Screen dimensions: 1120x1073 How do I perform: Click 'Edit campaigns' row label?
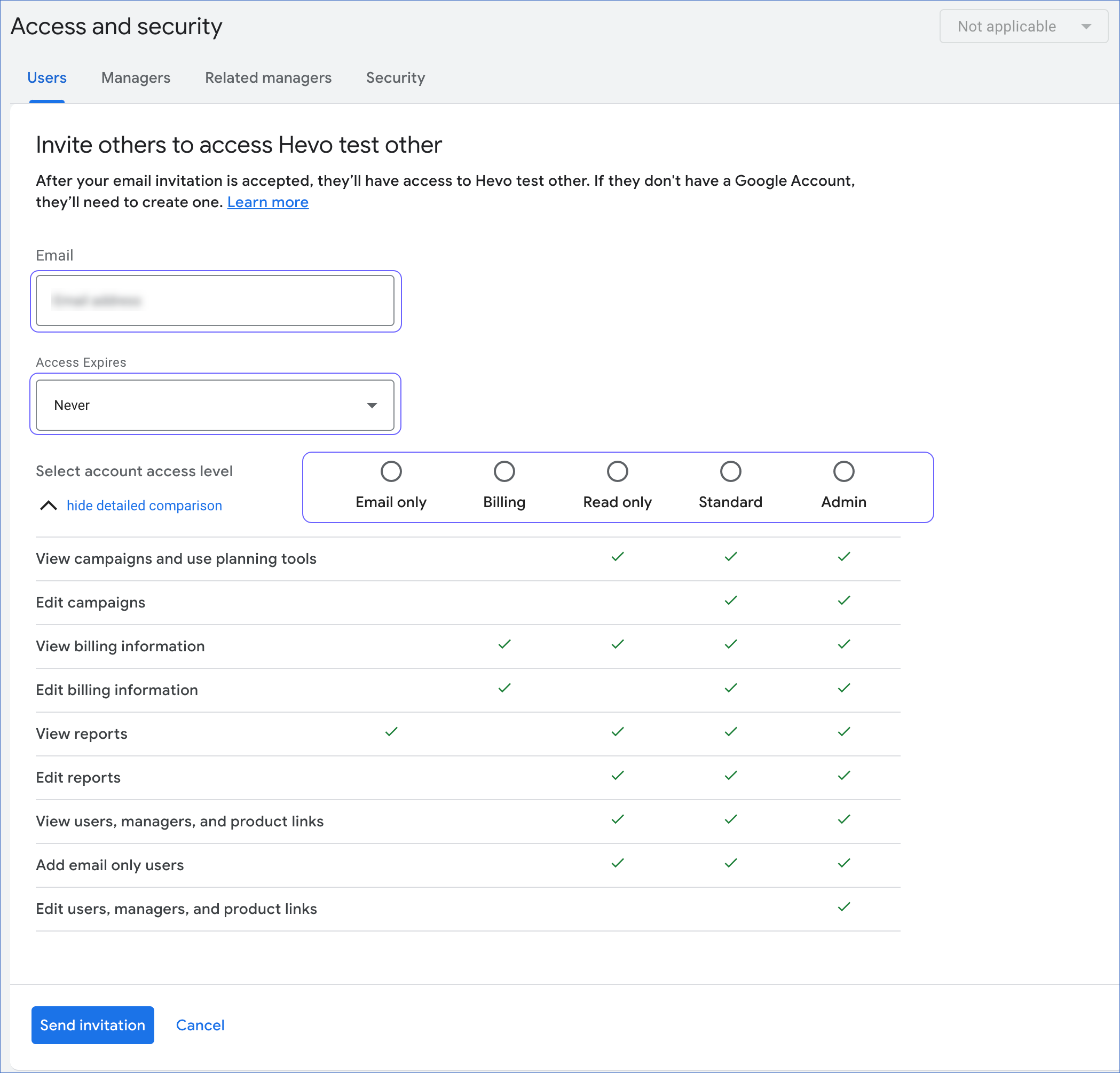pyautogui.click(x=90, y=603)
